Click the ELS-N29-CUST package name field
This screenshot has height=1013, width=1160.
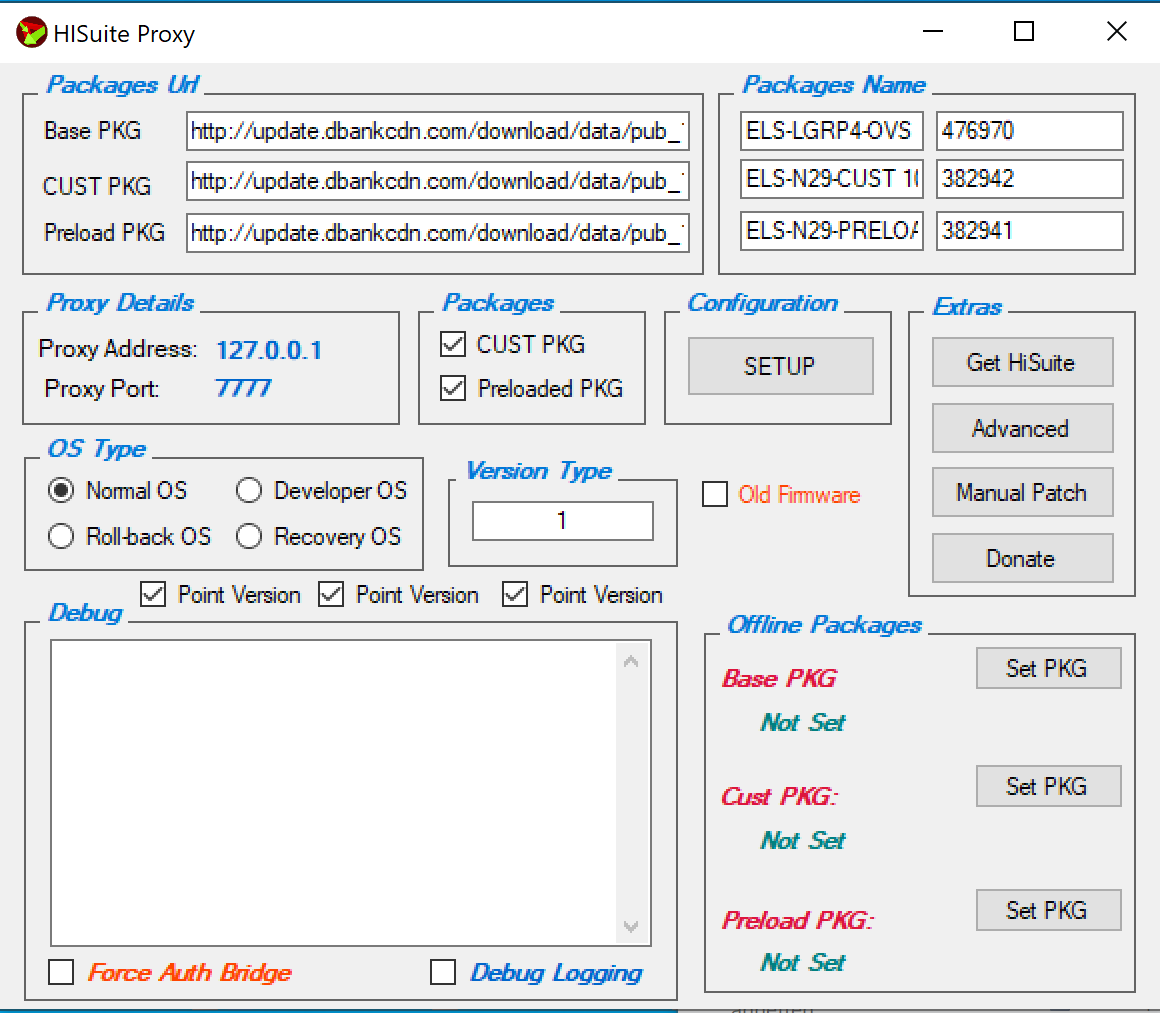[x=832, y=179]
